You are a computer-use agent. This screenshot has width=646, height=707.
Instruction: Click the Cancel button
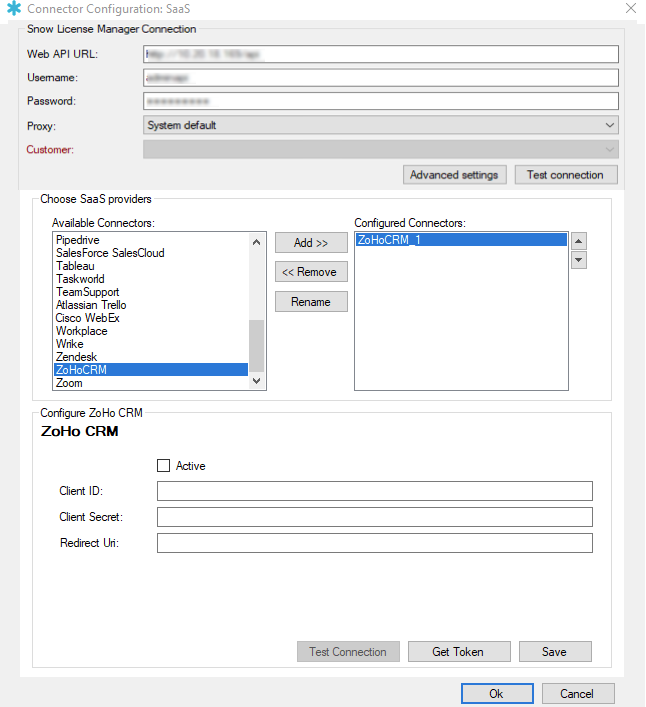(x=577, y=693)
